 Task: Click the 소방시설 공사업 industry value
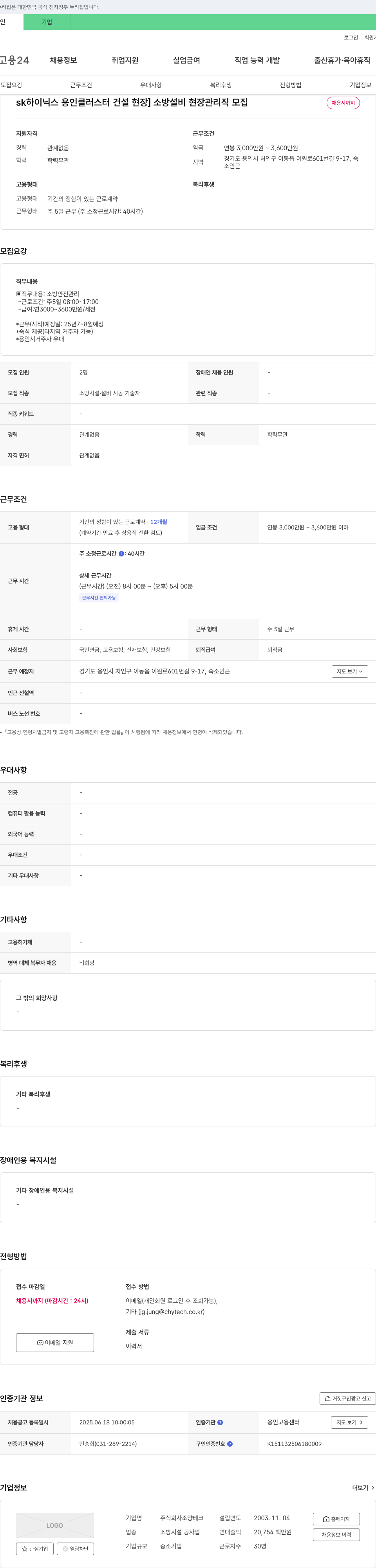tap(180, 1532)
